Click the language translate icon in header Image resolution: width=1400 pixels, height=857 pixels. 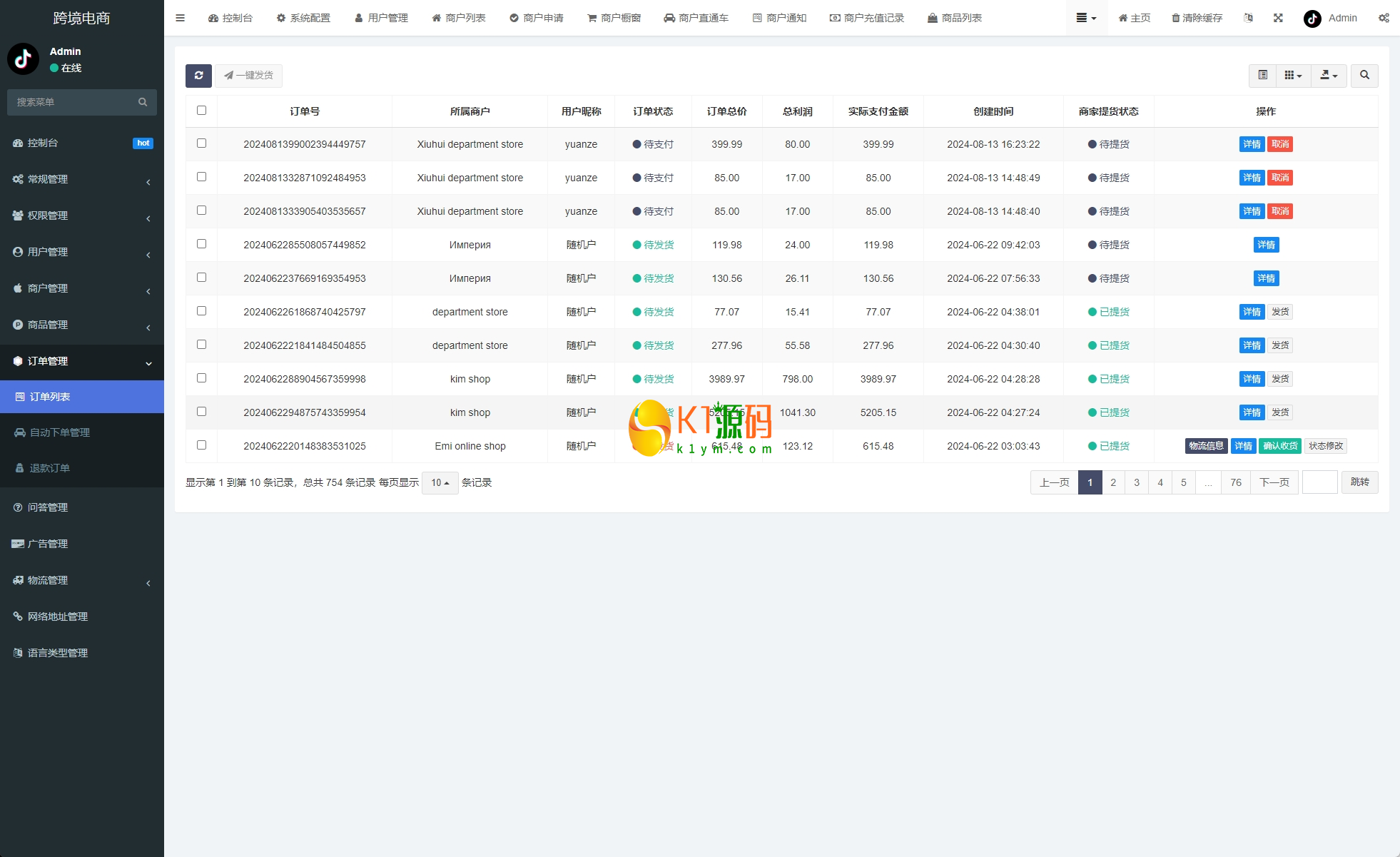click(1248, 18)
